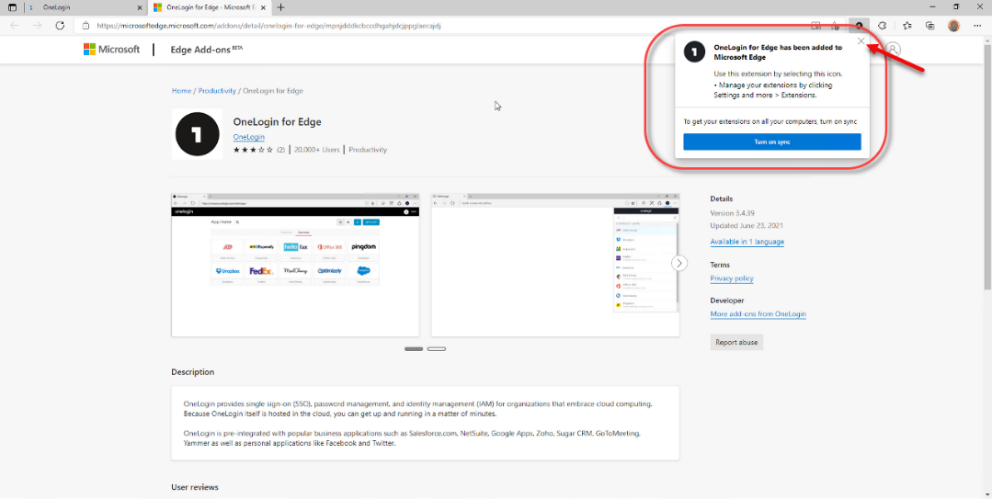Open the browser Extensions puzzle icon
This screenshot has width=992, height=499.
(x=882, y=25)
